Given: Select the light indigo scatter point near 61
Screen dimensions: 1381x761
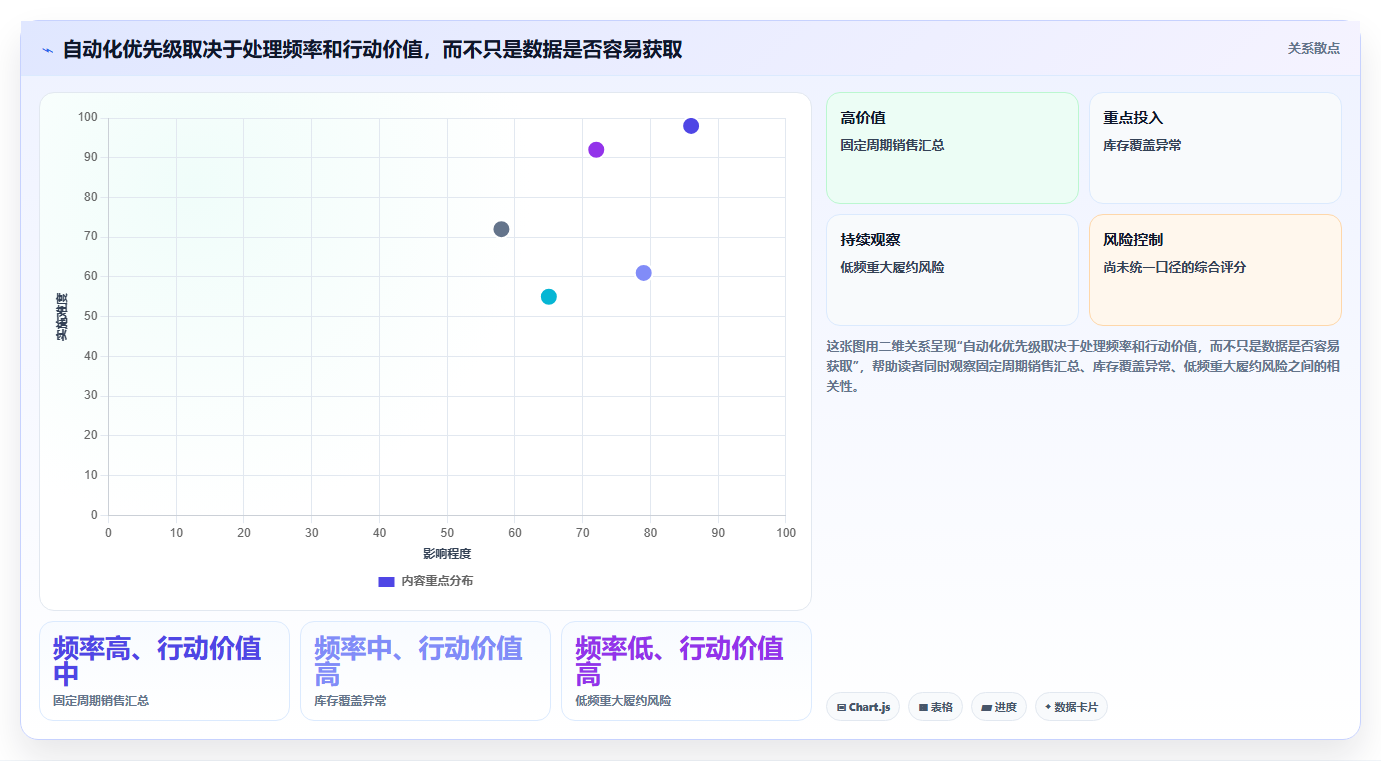Looking at the screenshot, I should [644, 273].
